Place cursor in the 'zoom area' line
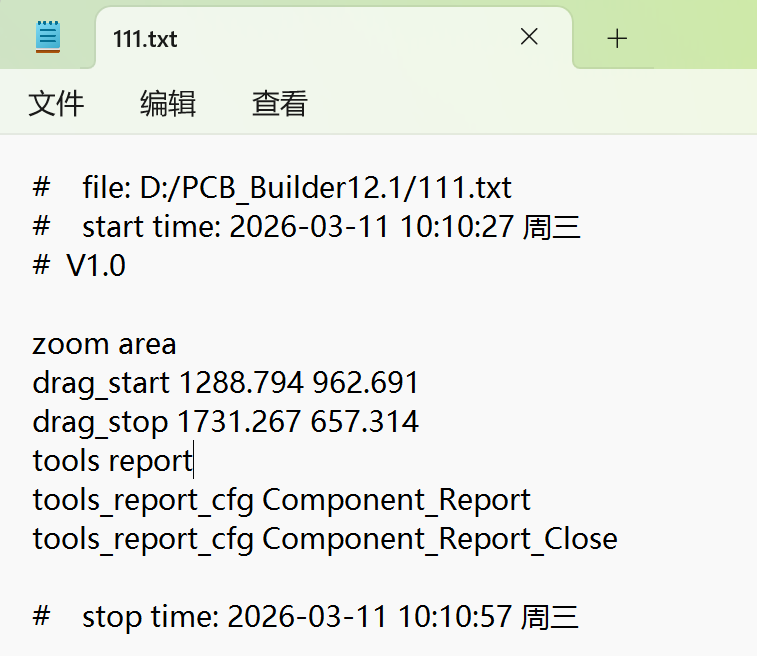Viewport: 757px width, 656px height. 104,344
